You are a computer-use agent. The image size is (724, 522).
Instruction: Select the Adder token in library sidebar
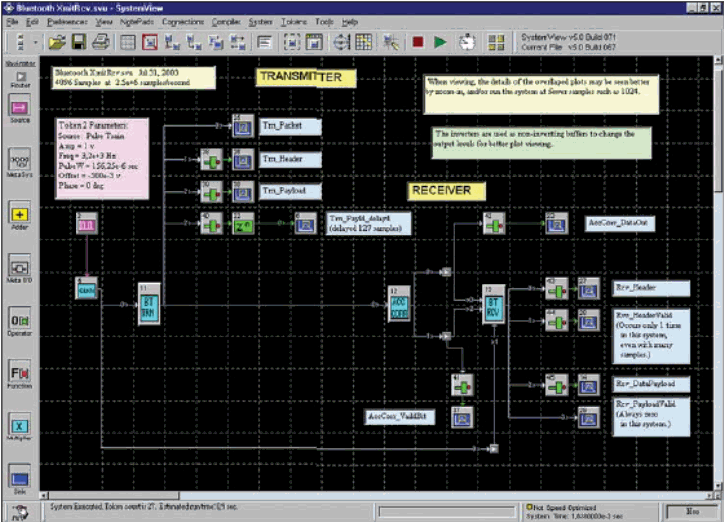pos(20,213)
